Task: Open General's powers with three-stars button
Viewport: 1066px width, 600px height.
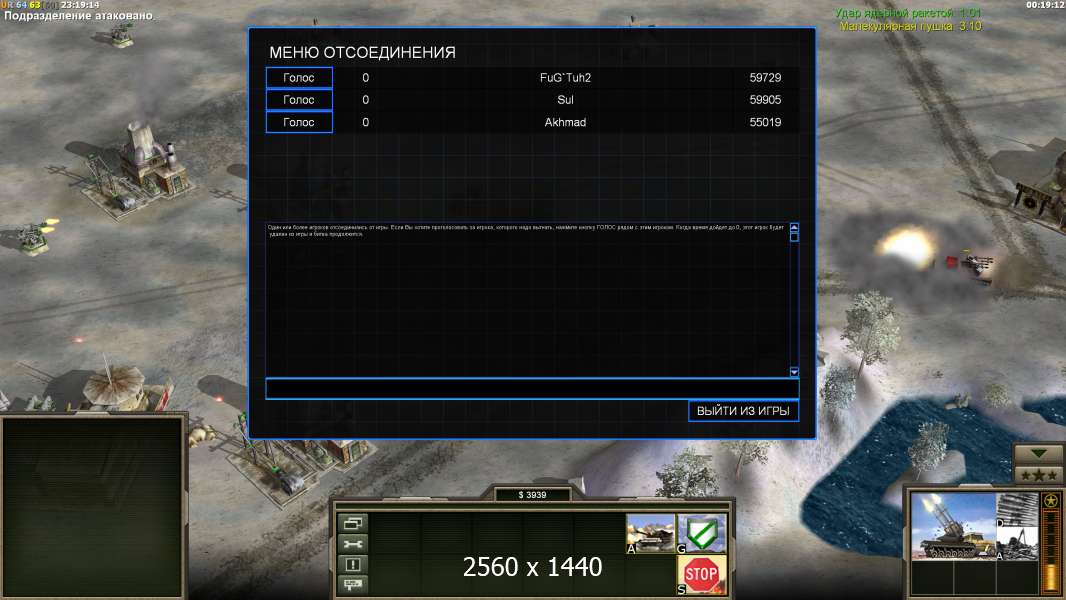Action: coord(1038,475)
